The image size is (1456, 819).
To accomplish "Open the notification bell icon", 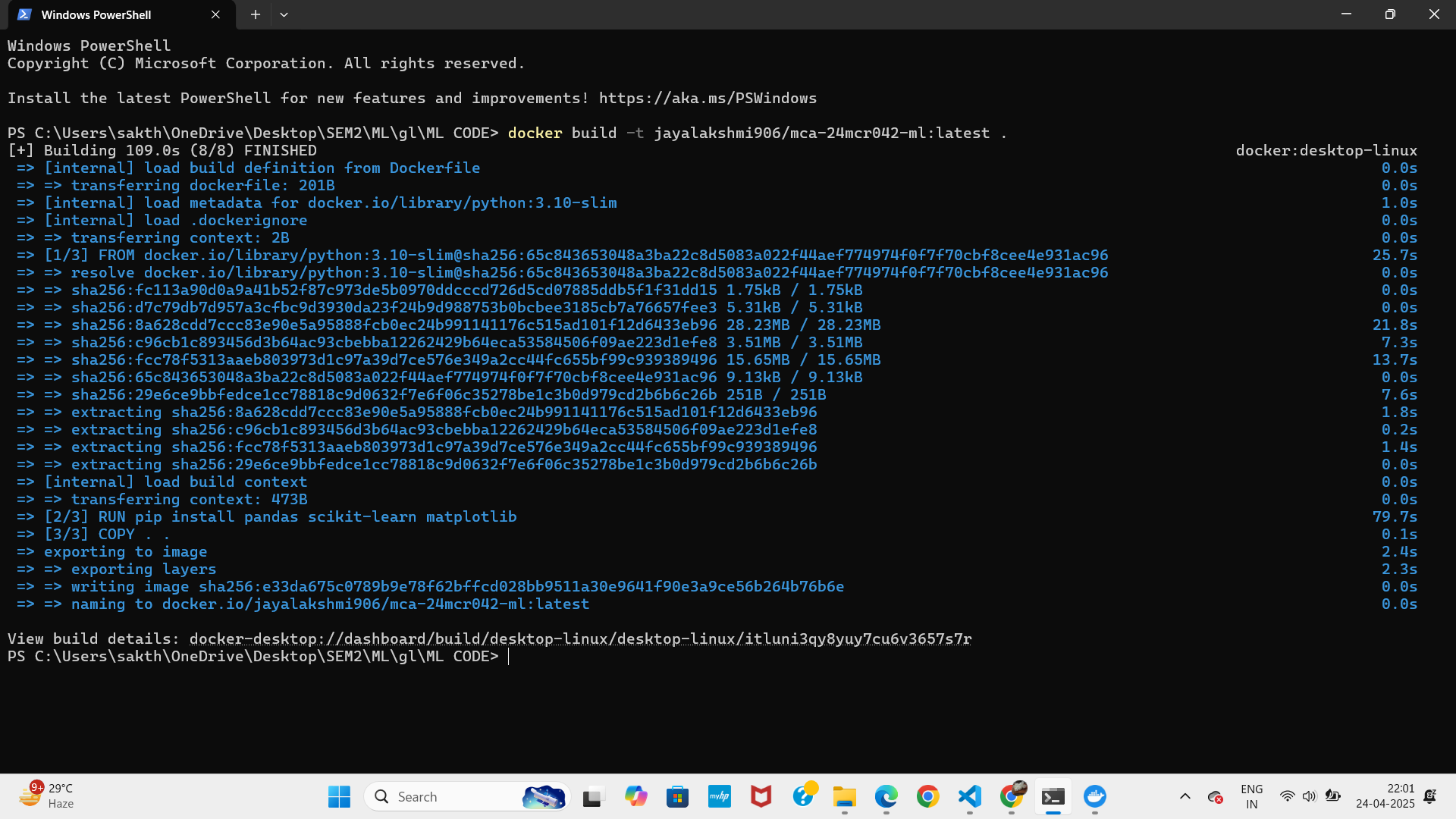I will coord(1430,796).
